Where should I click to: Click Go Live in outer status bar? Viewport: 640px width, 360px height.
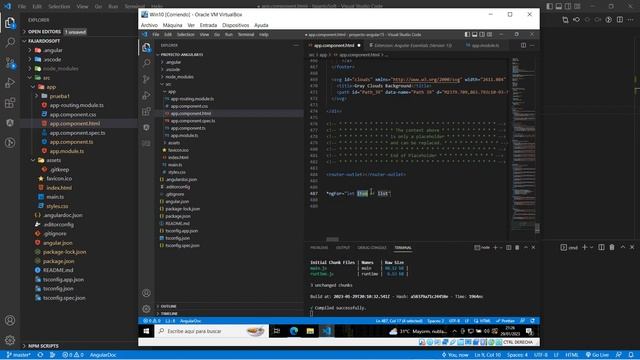click(598, 355)
